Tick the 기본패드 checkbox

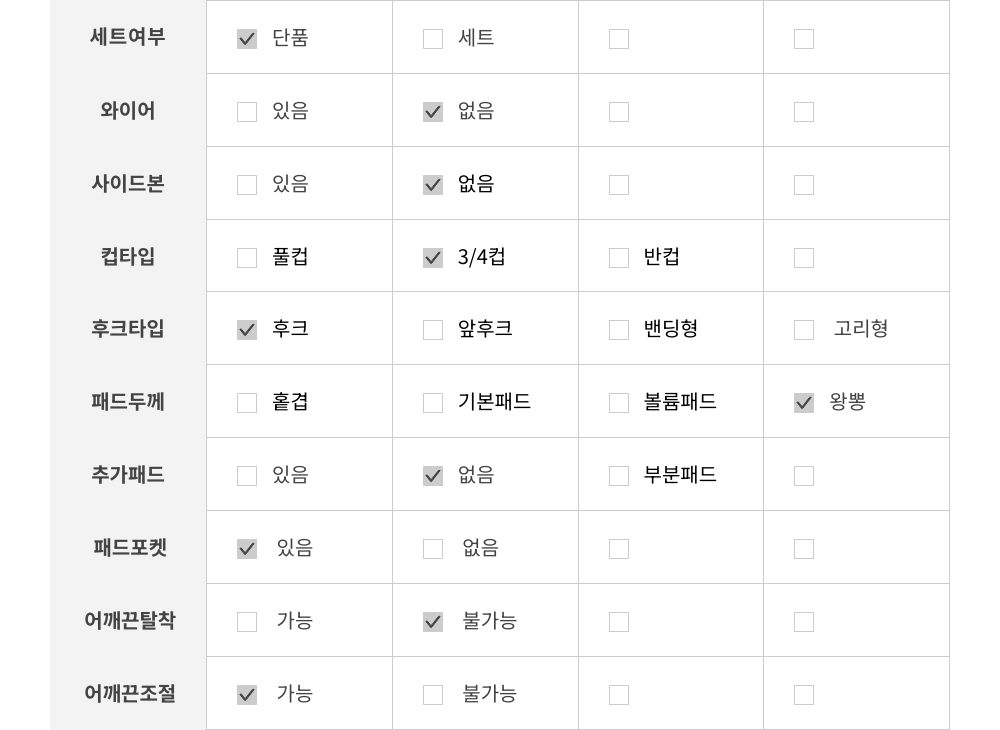click(433, 403)
